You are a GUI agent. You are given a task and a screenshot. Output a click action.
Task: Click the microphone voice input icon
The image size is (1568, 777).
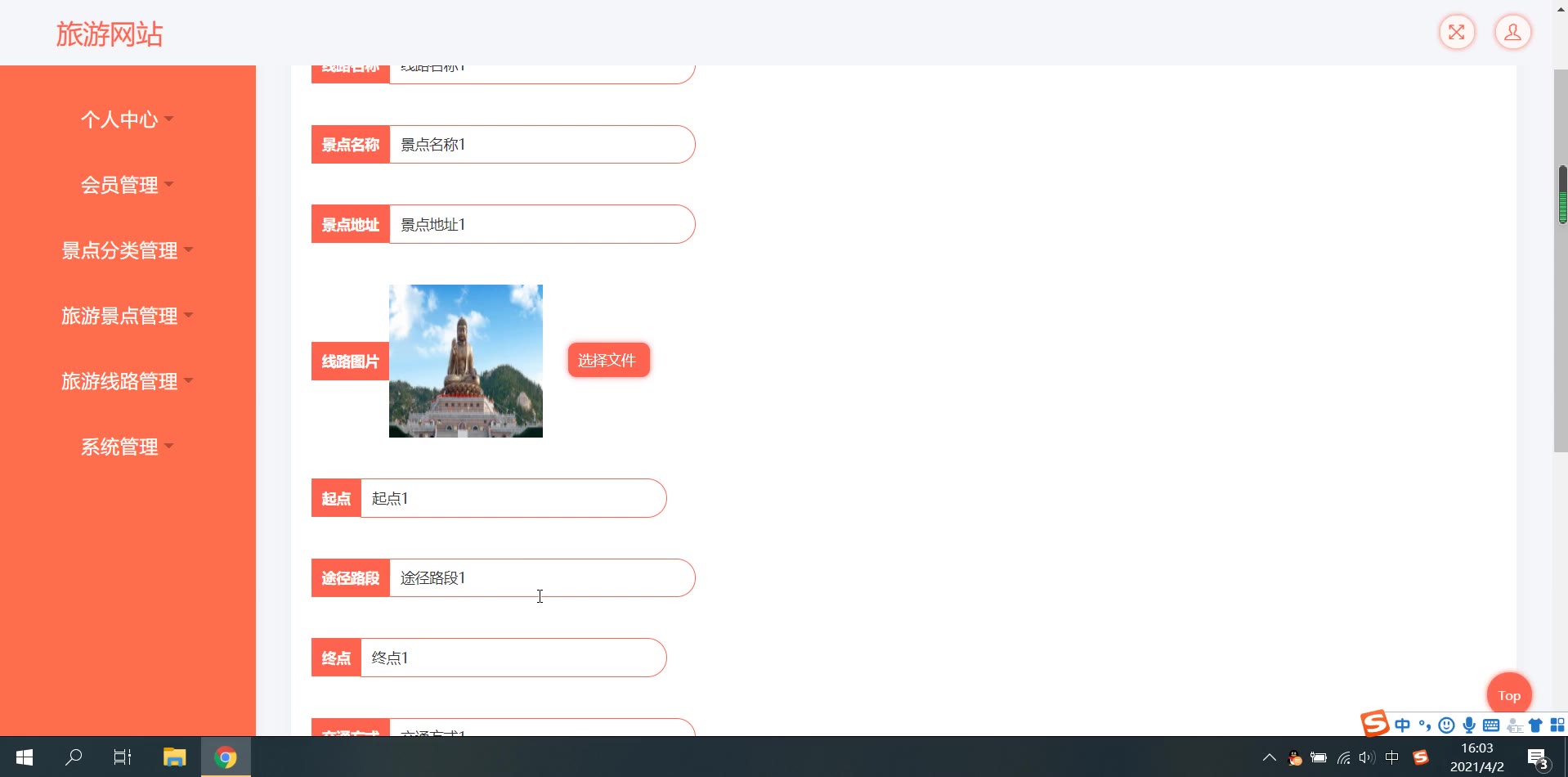(x=1469, y=725)
